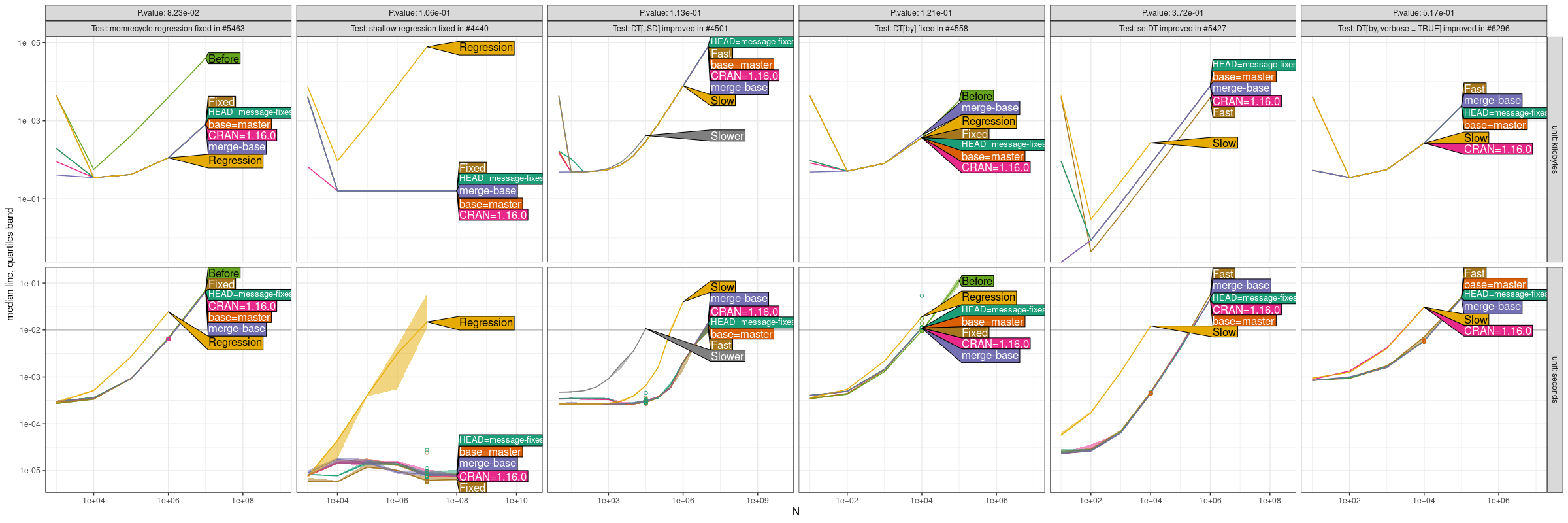The image size is (1568, 523).
Task: Click 'Before' label in DT[by] seconds panel
Action: 977,281
